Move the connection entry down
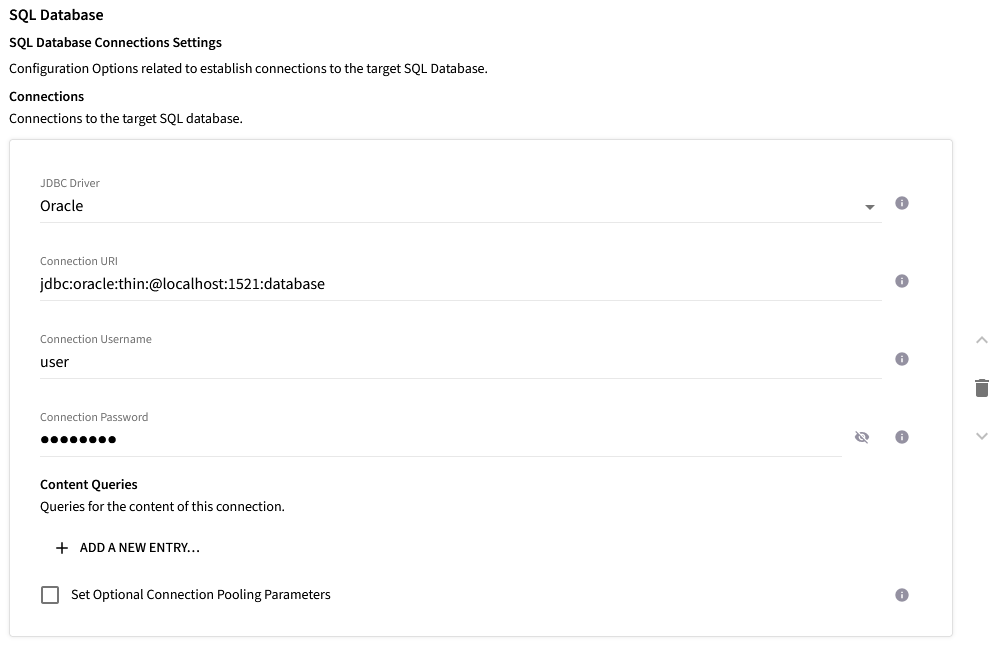Screen dimensions: 1004x648 click(982, 436)
